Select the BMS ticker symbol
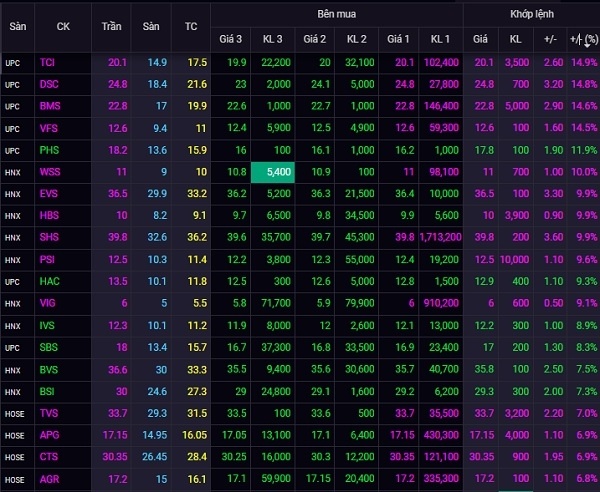The width and height of the screenshot is (600, 492). [x=50, y=106]
